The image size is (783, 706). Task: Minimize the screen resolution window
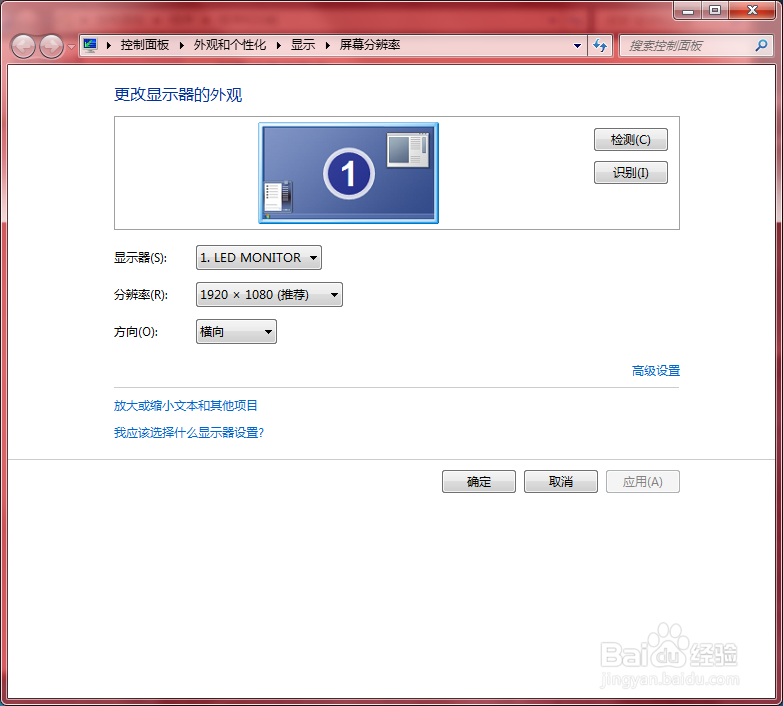[x=688, y=10]
